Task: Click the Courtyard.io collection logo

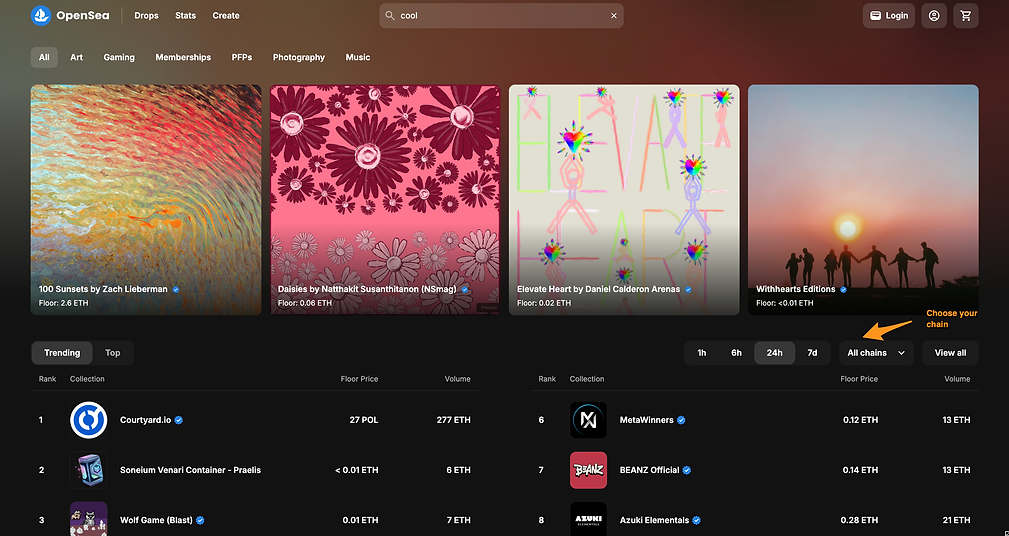Action: (x=88, y=420)
